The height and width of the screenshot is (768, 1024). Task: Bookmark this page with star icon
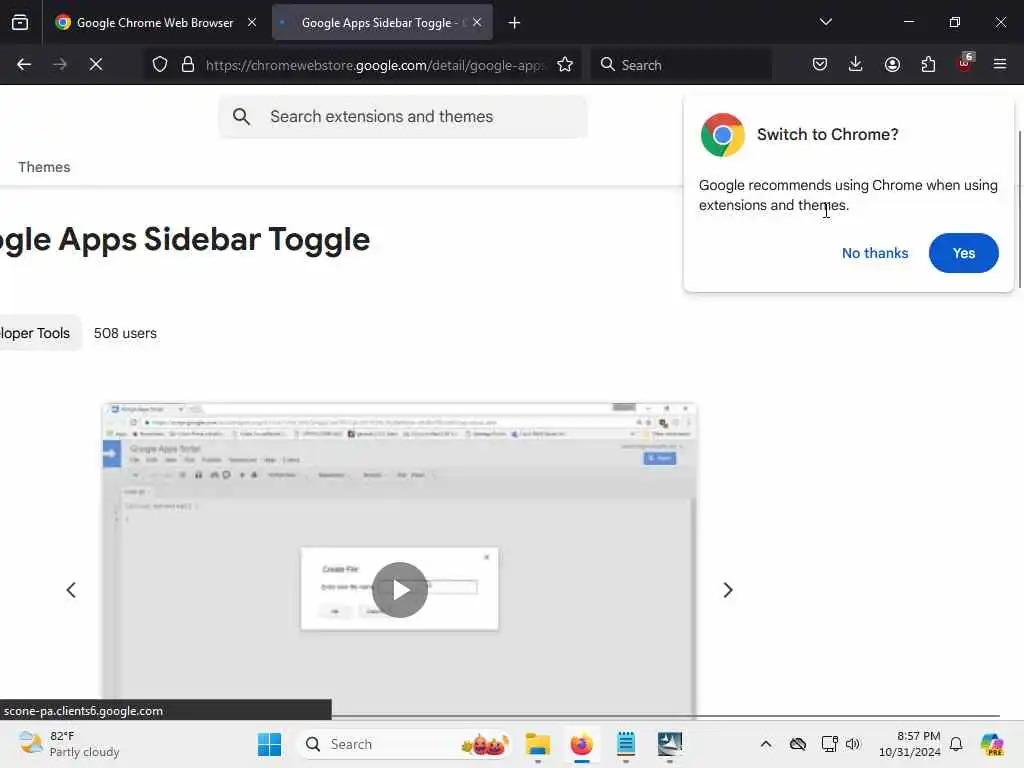coord(565,64)
